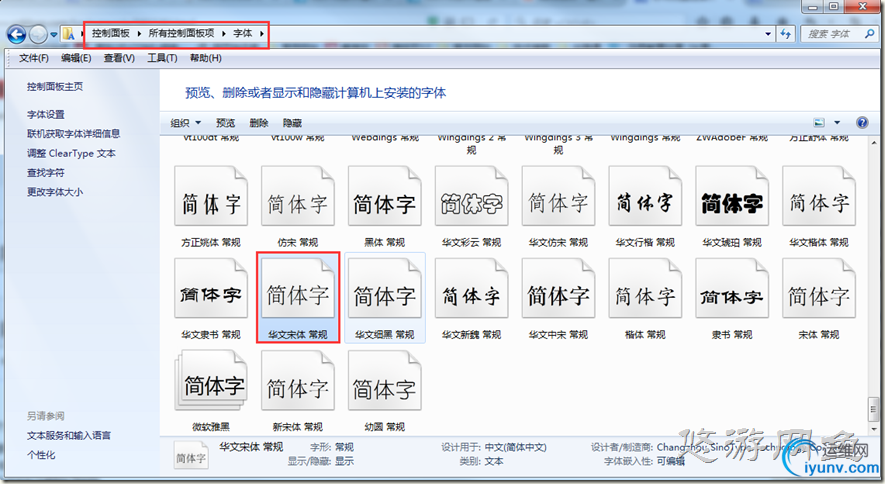
Task: Select the 华文楷体 常规 font icon
Action: coord(820,196)
